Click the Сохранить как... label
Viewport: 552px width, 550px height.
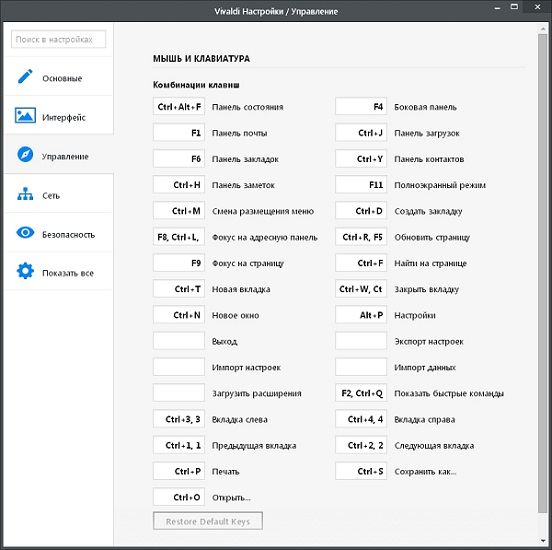click(x=425, y=471)
